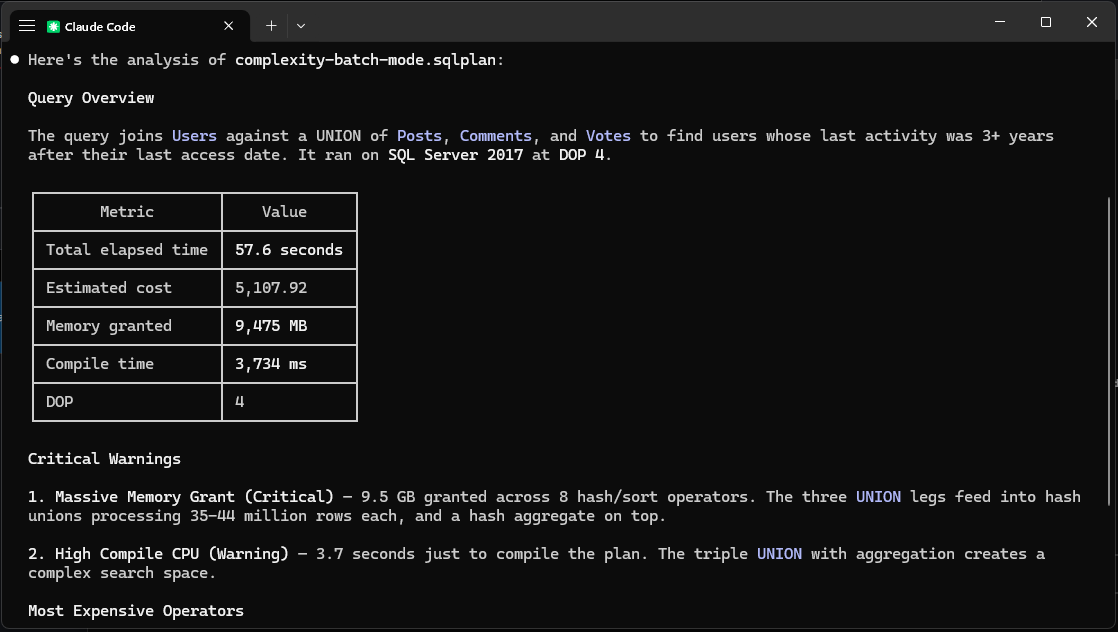Click the Metric table header
1118x632 pixels.
pos(127,211)
